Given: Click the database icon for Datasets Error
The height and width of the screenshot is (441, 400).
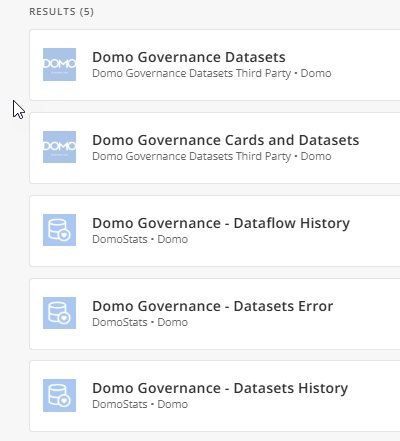Looking at the screenshot, I should pos(59,313).
